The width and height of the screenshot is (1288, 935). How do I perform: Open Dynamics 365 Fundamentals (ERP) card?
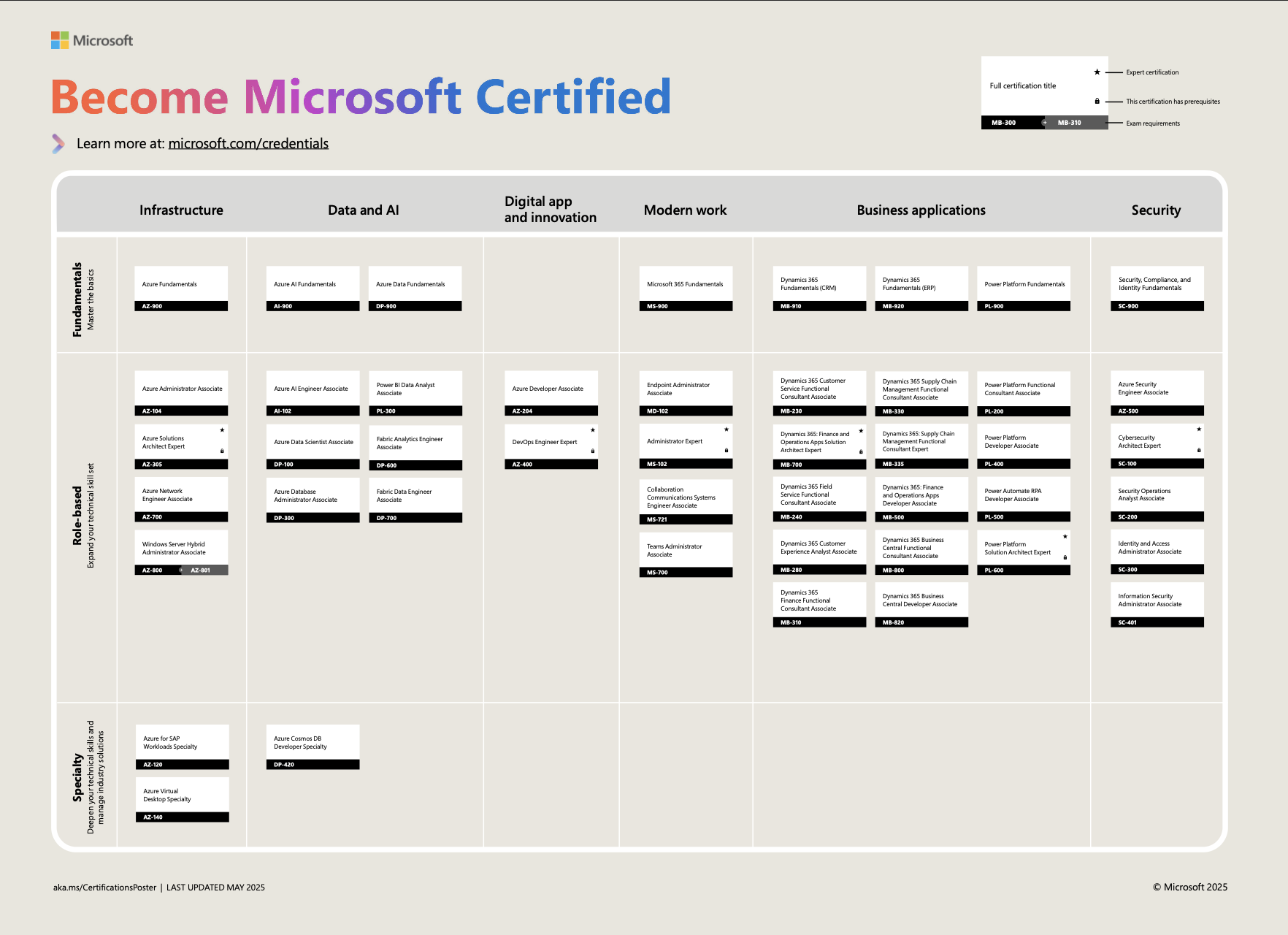[921, 289]
